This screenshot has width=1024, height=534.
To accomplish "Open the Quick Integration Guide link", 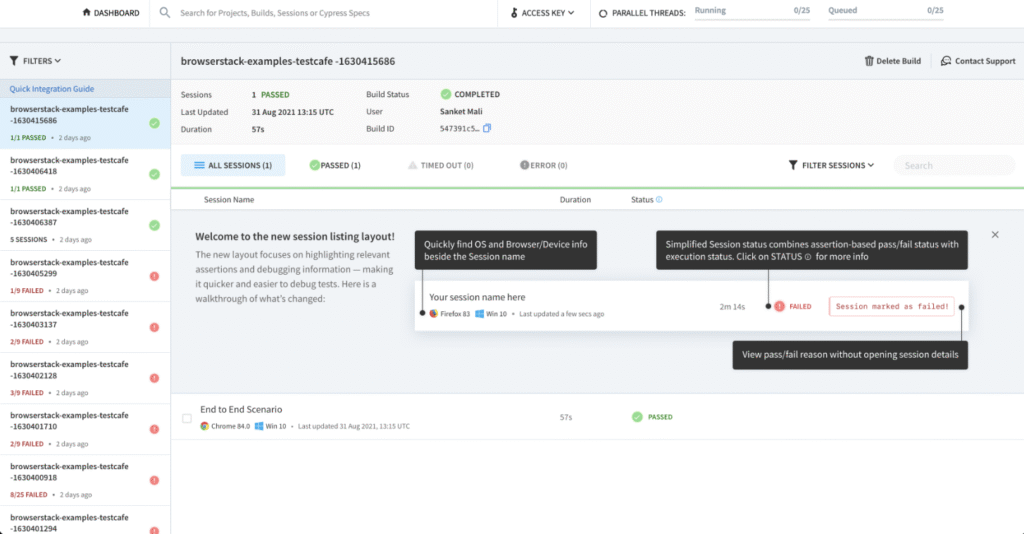I will click(52, 89).
